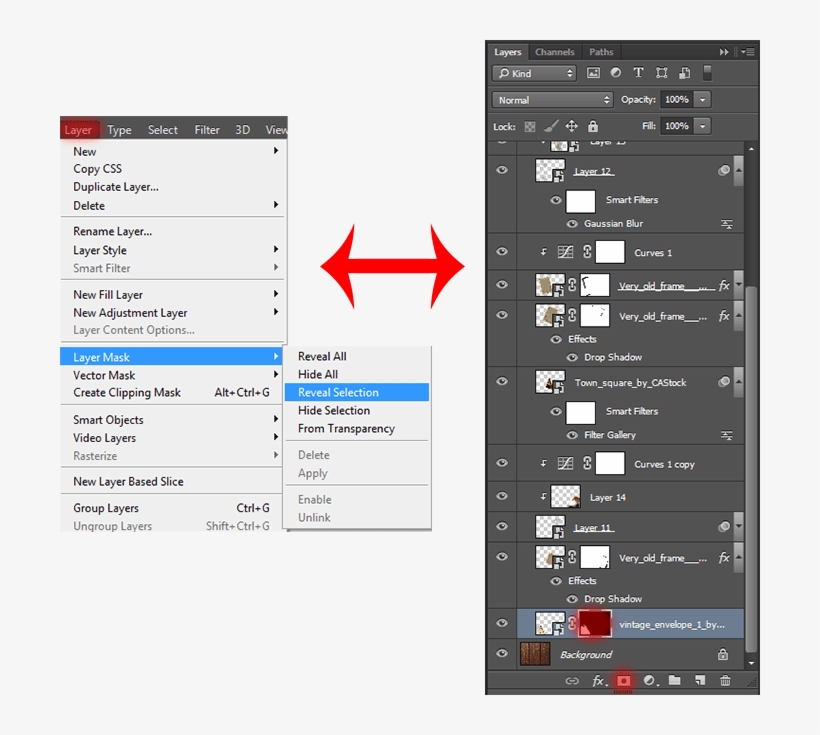Image resolution: width=820 pixels, height=735 pixels.
Task: Click the Create new layer icon
Action: coord(700,681)
